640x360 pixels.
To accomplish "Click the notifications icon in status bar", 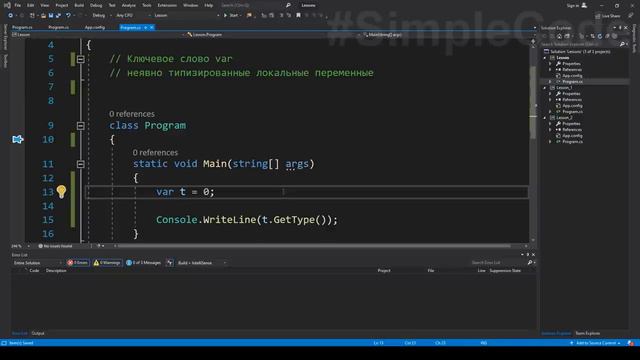I will (x=631, y=343).
